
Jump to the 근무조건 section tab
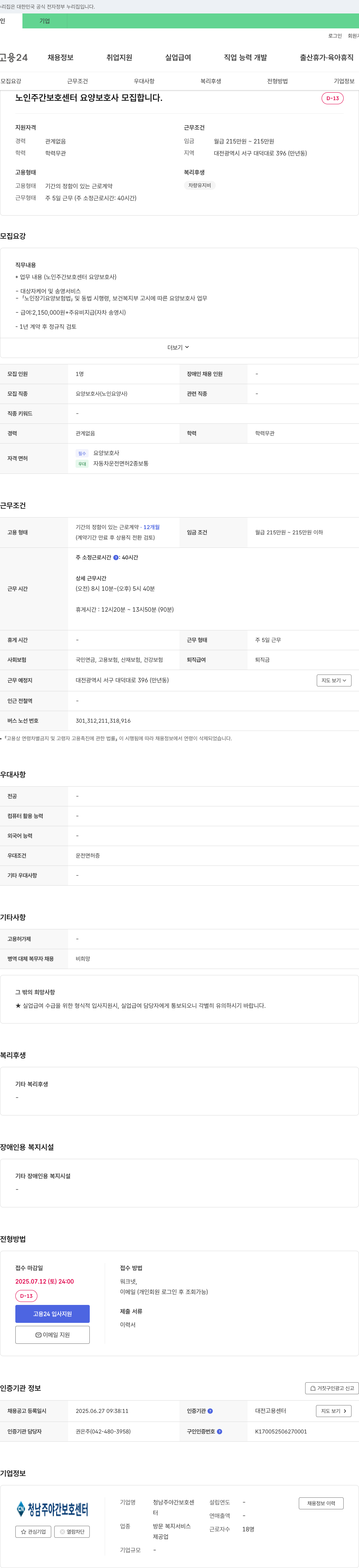(x=77, y=81)
